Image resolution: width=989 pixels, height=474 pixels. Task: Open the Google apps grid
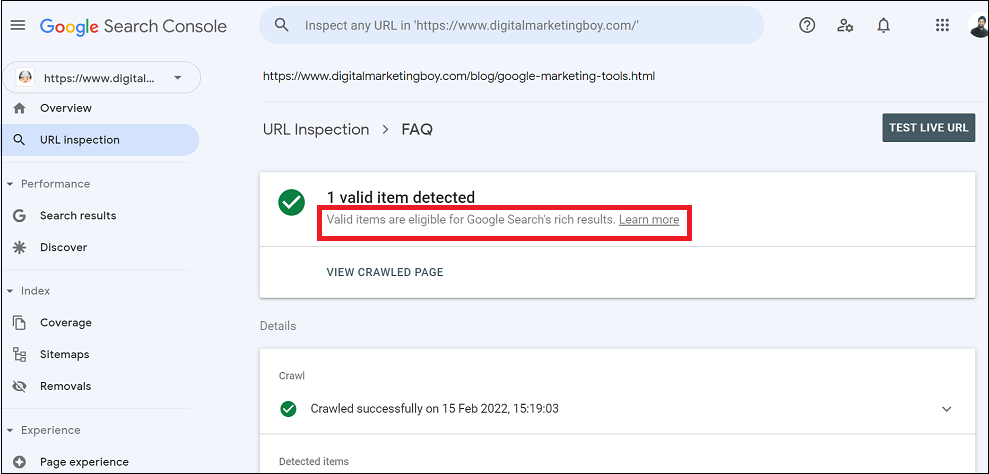(942, 25)
